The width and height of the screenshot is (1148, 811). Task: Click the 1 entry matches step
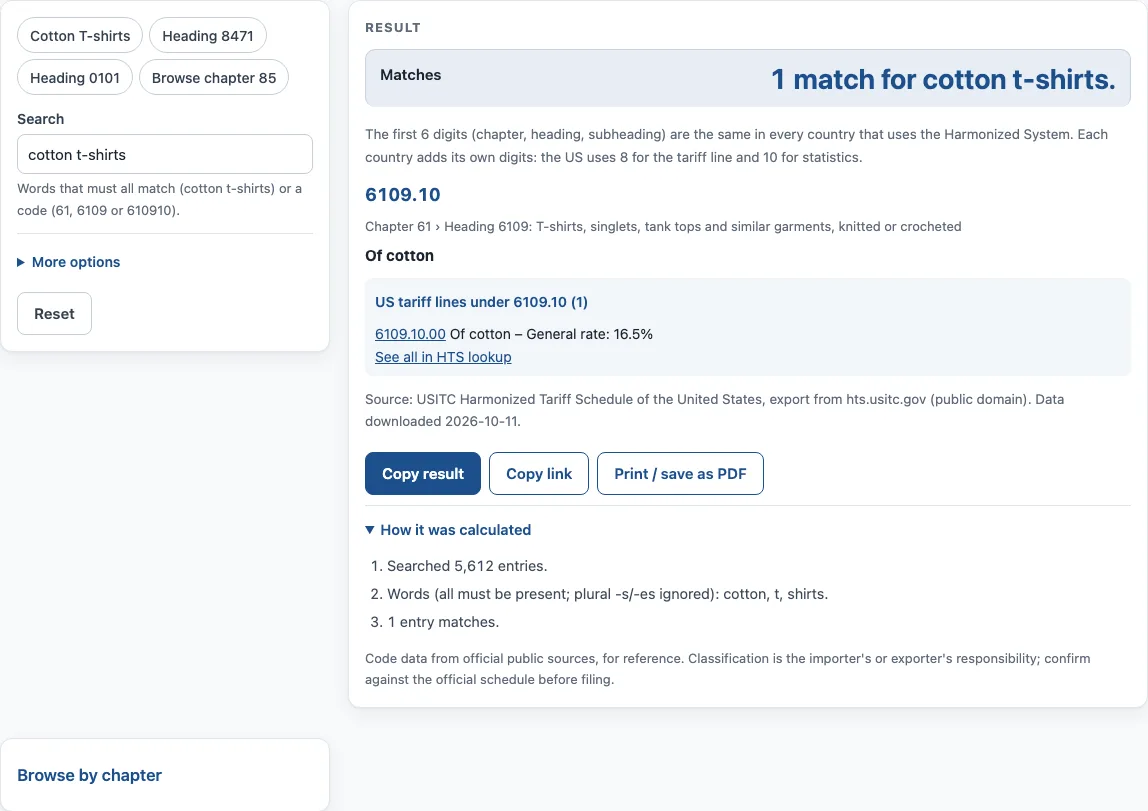point(443,622)
